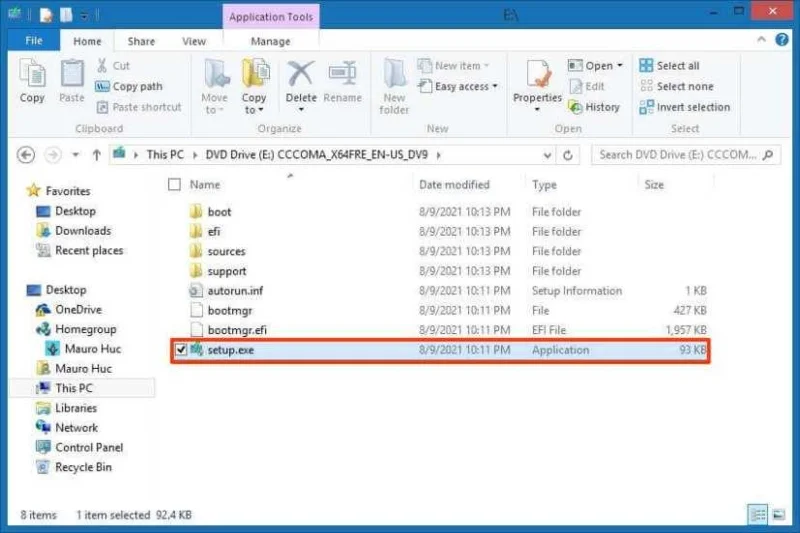Switch to Large icons view in status bar

[779, 514]
